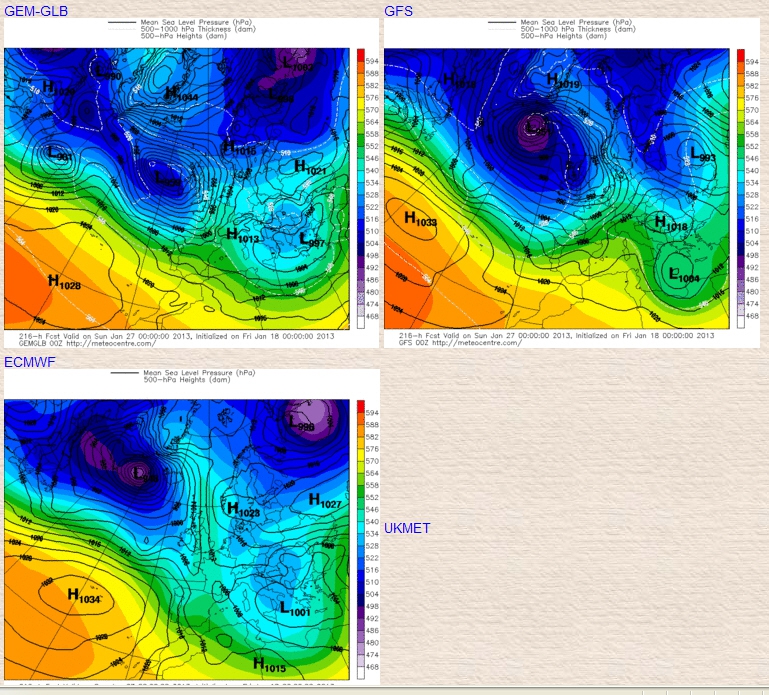Viewport: 769px width, 695px height.
Task: Click the H1027 label on the ECMWF map
Action: pos(325,501)
